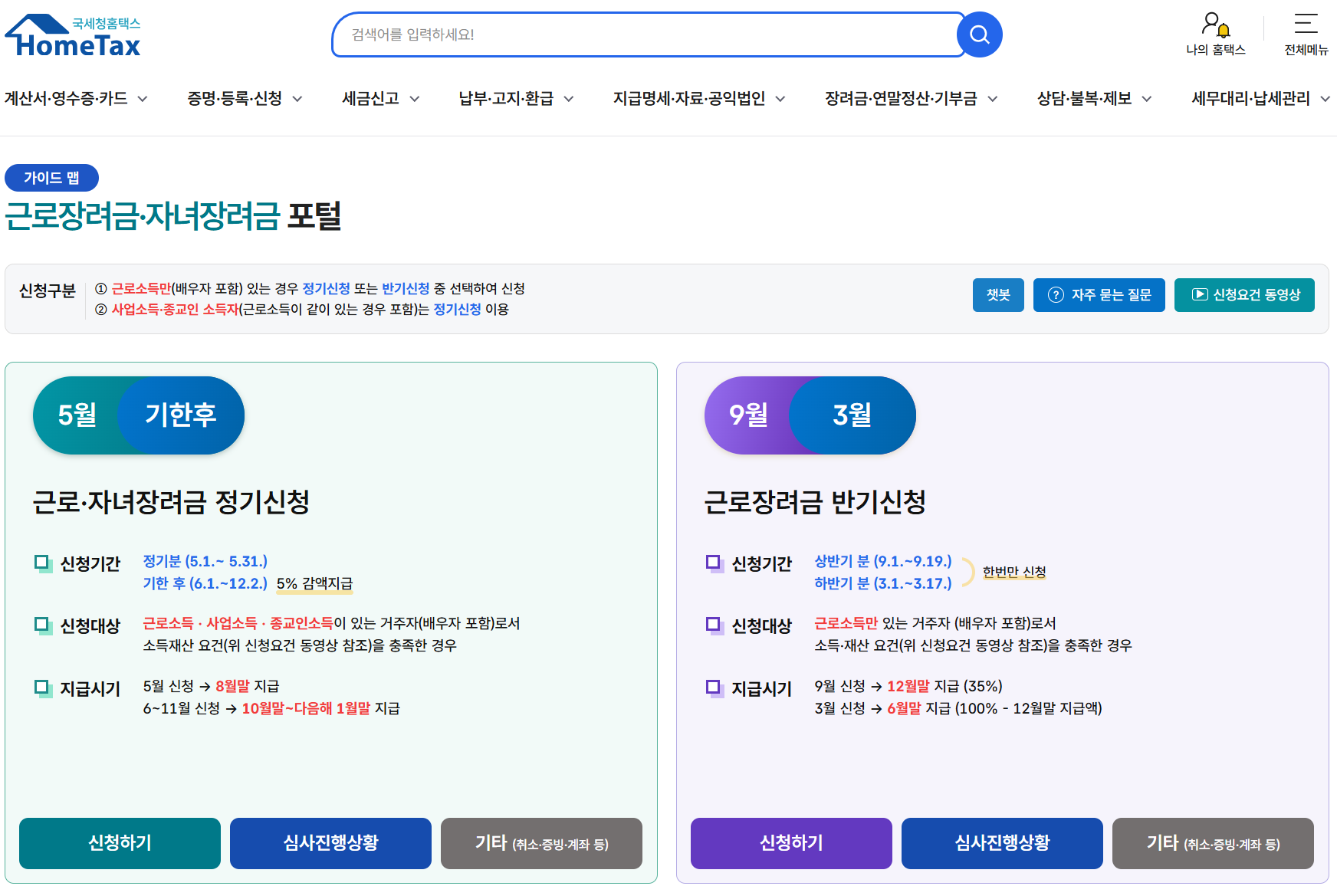Click 근로·자녀장려금 정기신청 heading
1337x896 pixels.
(x=171, y=502)
